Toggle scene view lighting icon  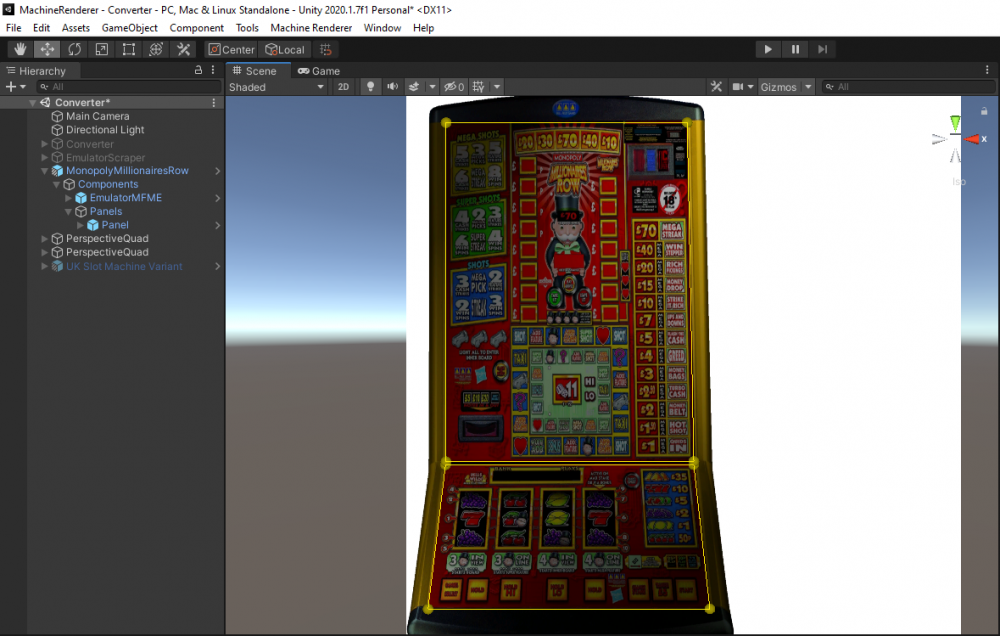tap(369, 86)
